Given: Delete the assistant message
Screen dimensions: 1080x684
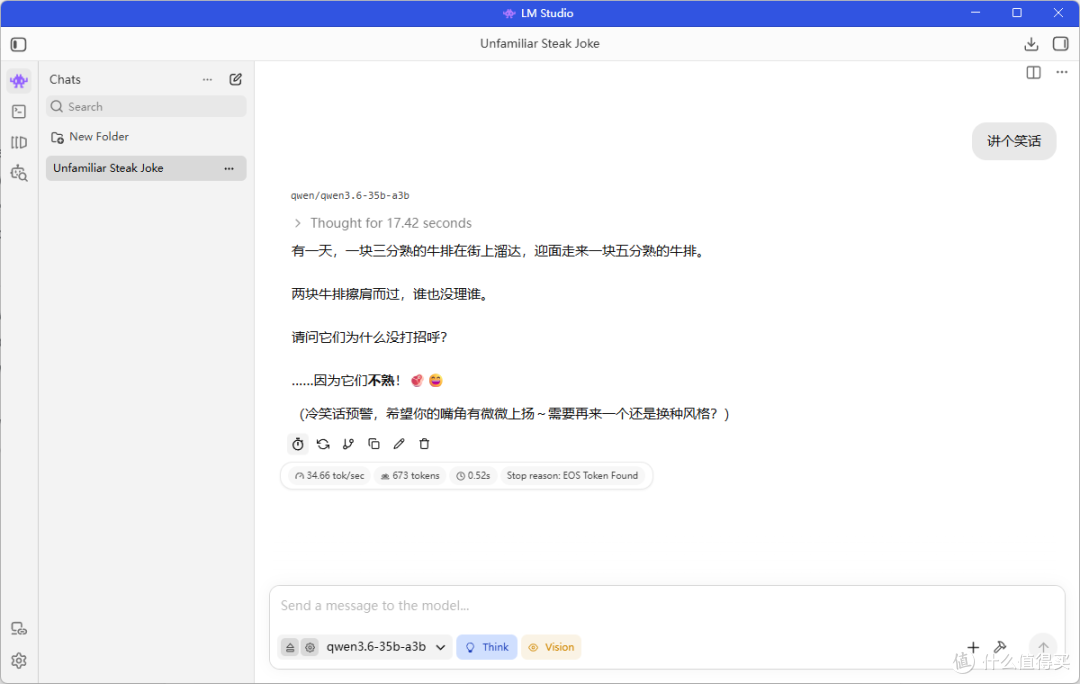Looking at the screenshot, I should (x=424, y=444).
